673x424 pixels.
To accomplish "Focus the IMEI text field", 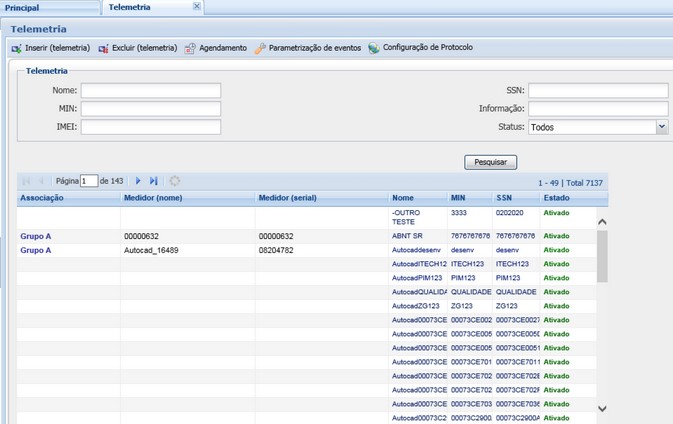I will [x=150, y=127].
